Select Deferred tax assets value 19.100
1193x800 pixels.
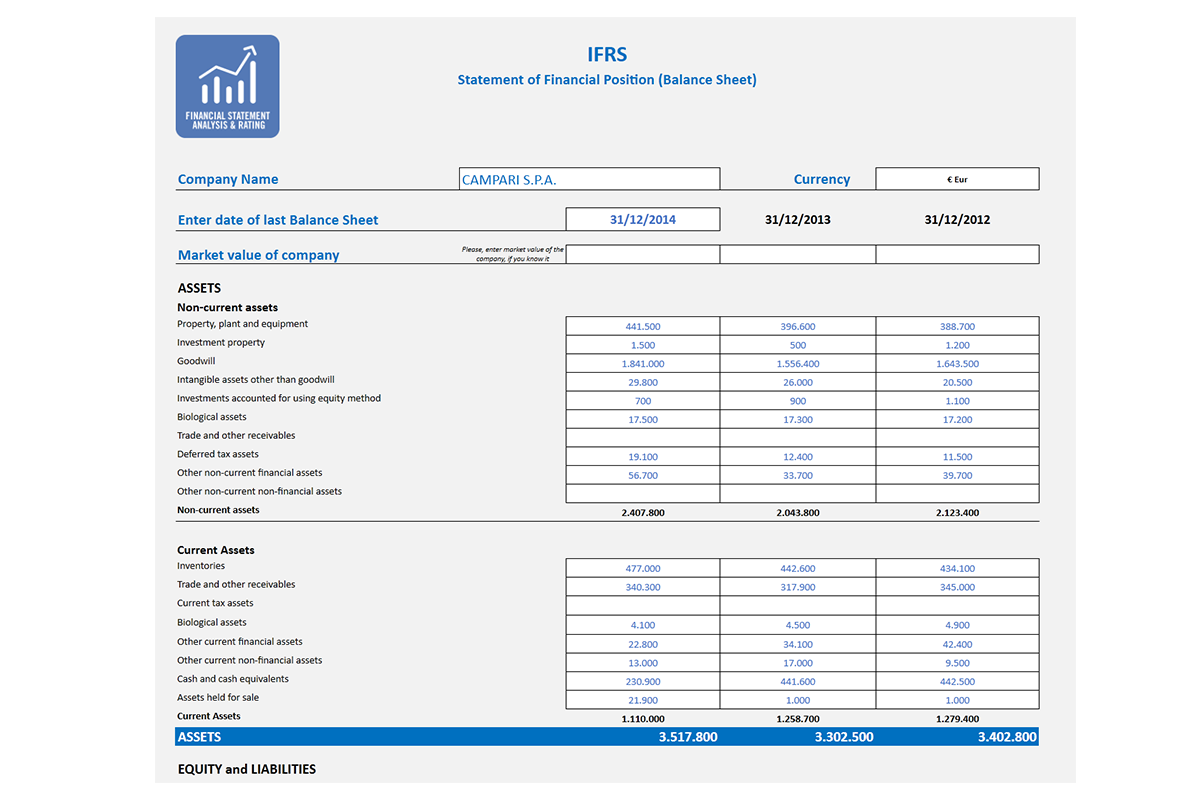pyautogui.click(x=643, y=457)
